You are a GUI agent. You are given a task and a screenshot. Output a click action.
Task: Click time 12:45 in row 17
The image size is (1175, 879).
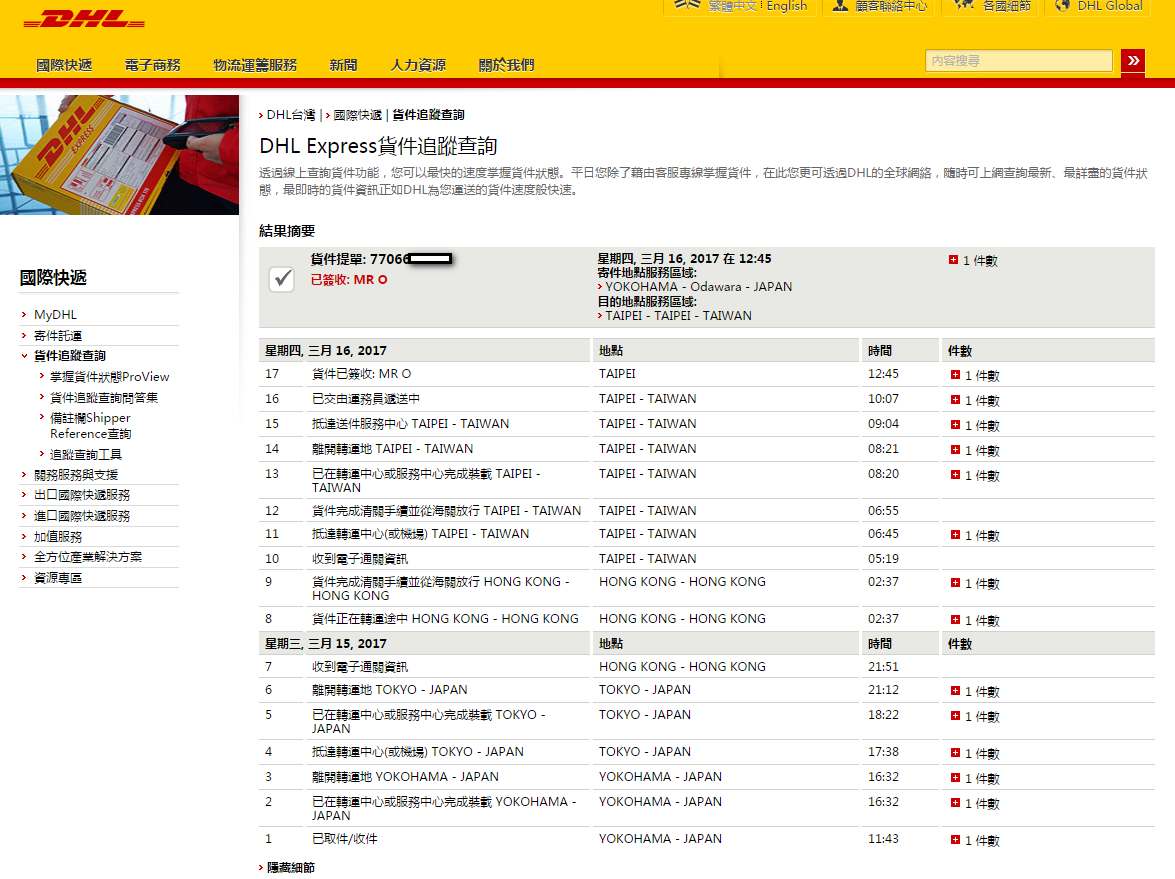[x=883, y=374]
